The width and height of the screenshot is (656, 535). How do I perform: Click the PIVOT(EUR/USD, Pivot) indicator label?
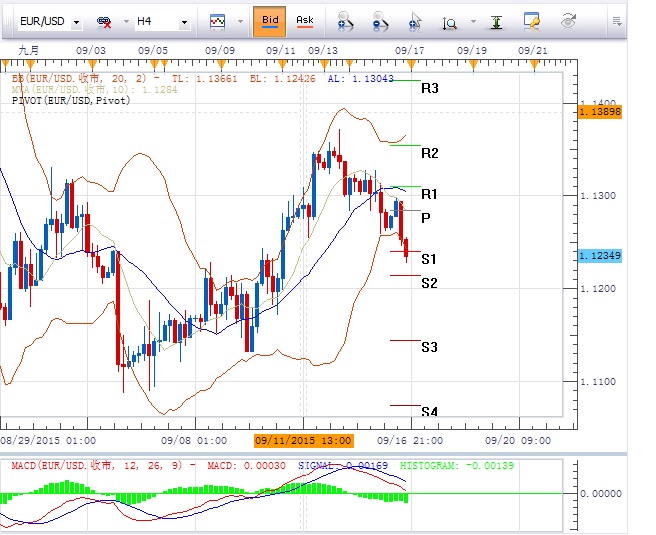click(71, 100)
